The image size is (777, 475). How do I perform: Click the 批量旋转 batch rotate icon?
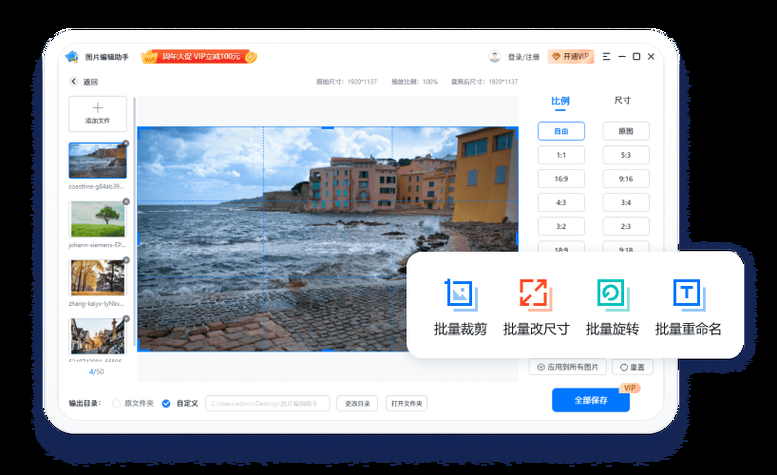(x=613, y=295)
